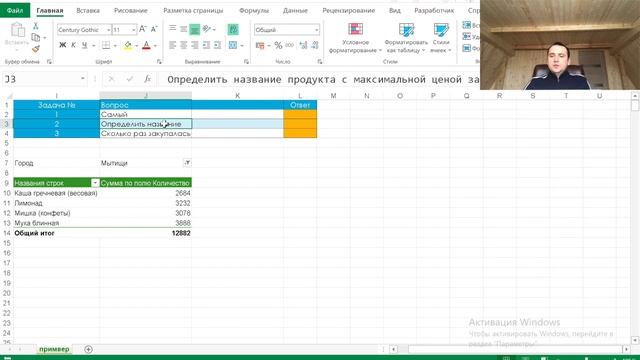The width and height of the screenshot is (640, 360).
Task: Click the text orientation icon
Action: pyautogui.click(x=207, y=29)
